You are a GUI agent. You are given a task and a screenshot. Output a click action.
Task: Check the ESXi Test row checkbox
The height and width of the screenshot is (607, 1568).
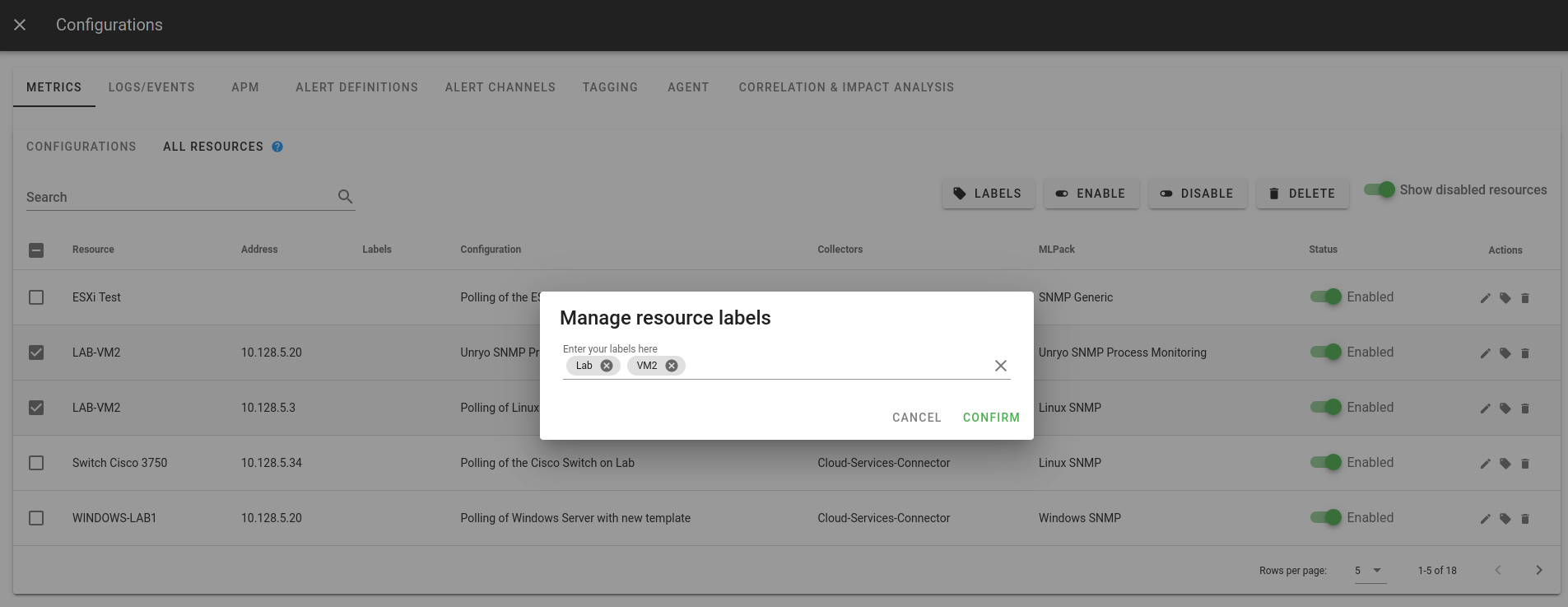pyautogui.click(x=36, y=297)
